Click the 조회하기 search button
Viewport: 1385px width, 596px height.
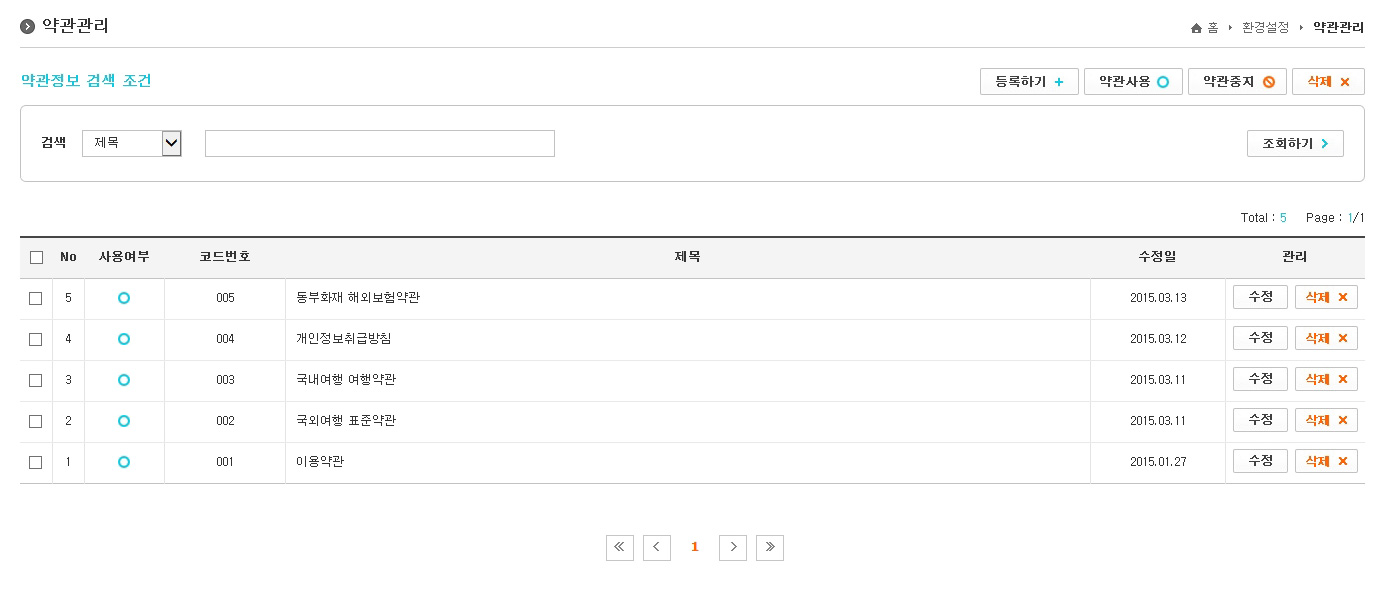(1295, 144)
